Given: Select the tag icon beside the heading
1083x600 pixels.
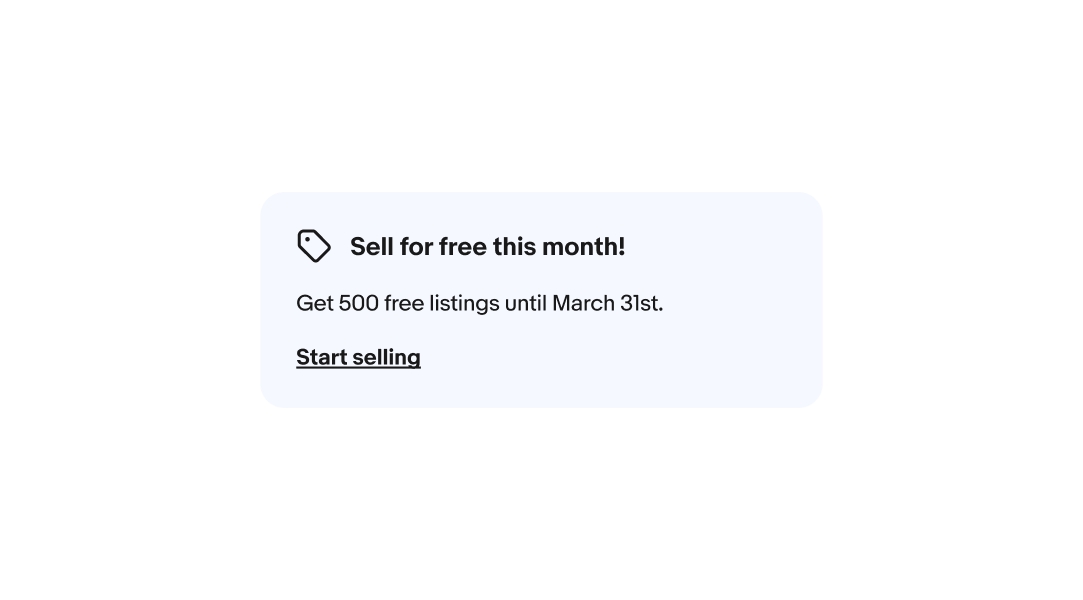Looking at the screenshot, I should 314,246.
